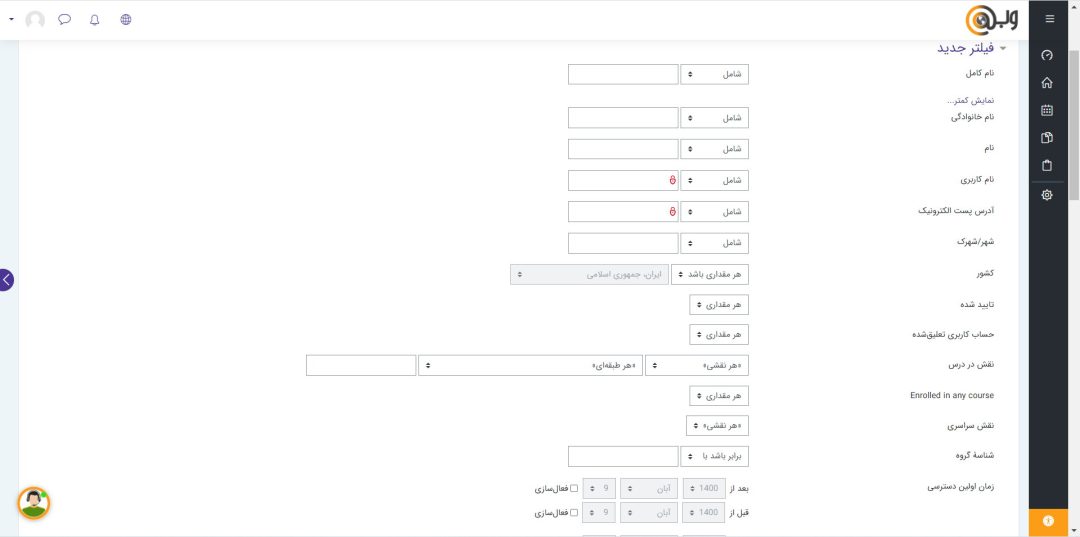
Task: Open the messages speech bubble icon
Action: 65,19
